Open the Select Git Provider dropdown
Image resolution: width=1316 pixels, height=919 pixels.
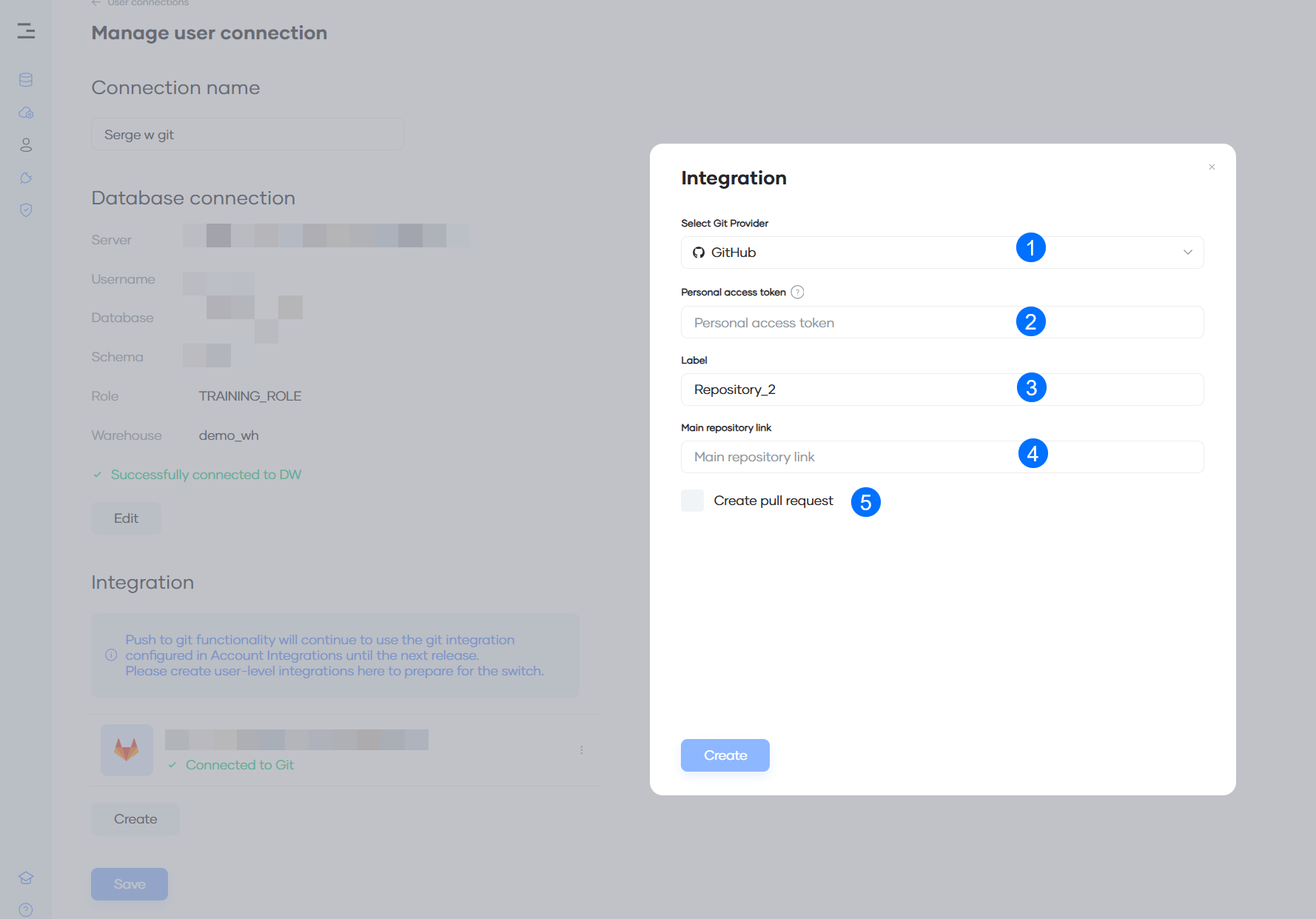point(1187,253)
